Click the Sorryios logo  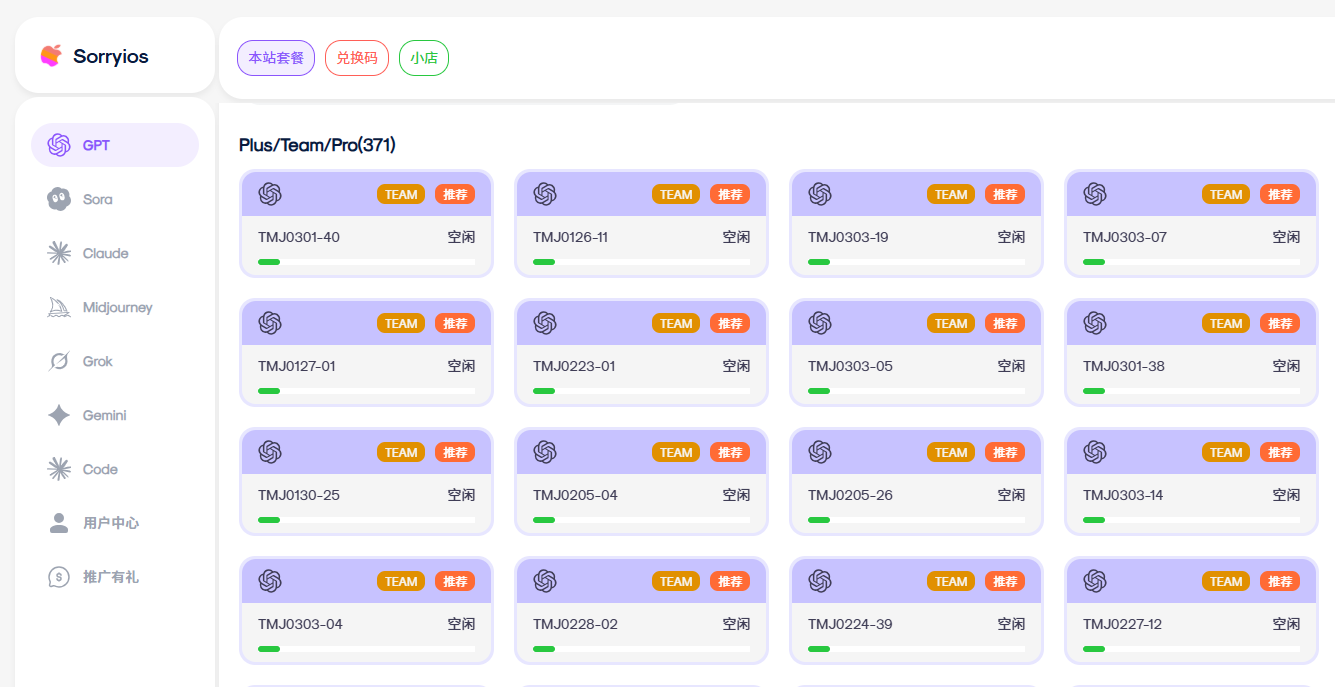tap(101, 56)
